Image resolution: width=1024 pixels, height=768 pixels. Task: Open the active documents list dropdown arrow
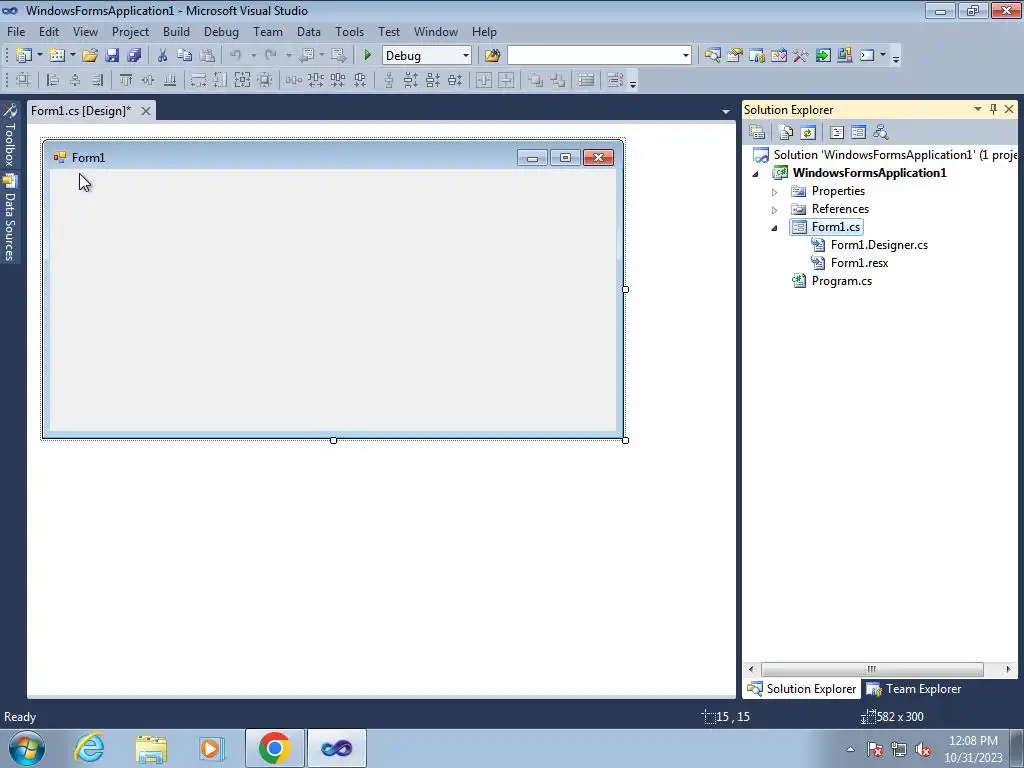pyautogui.click(x=726, y=112)
